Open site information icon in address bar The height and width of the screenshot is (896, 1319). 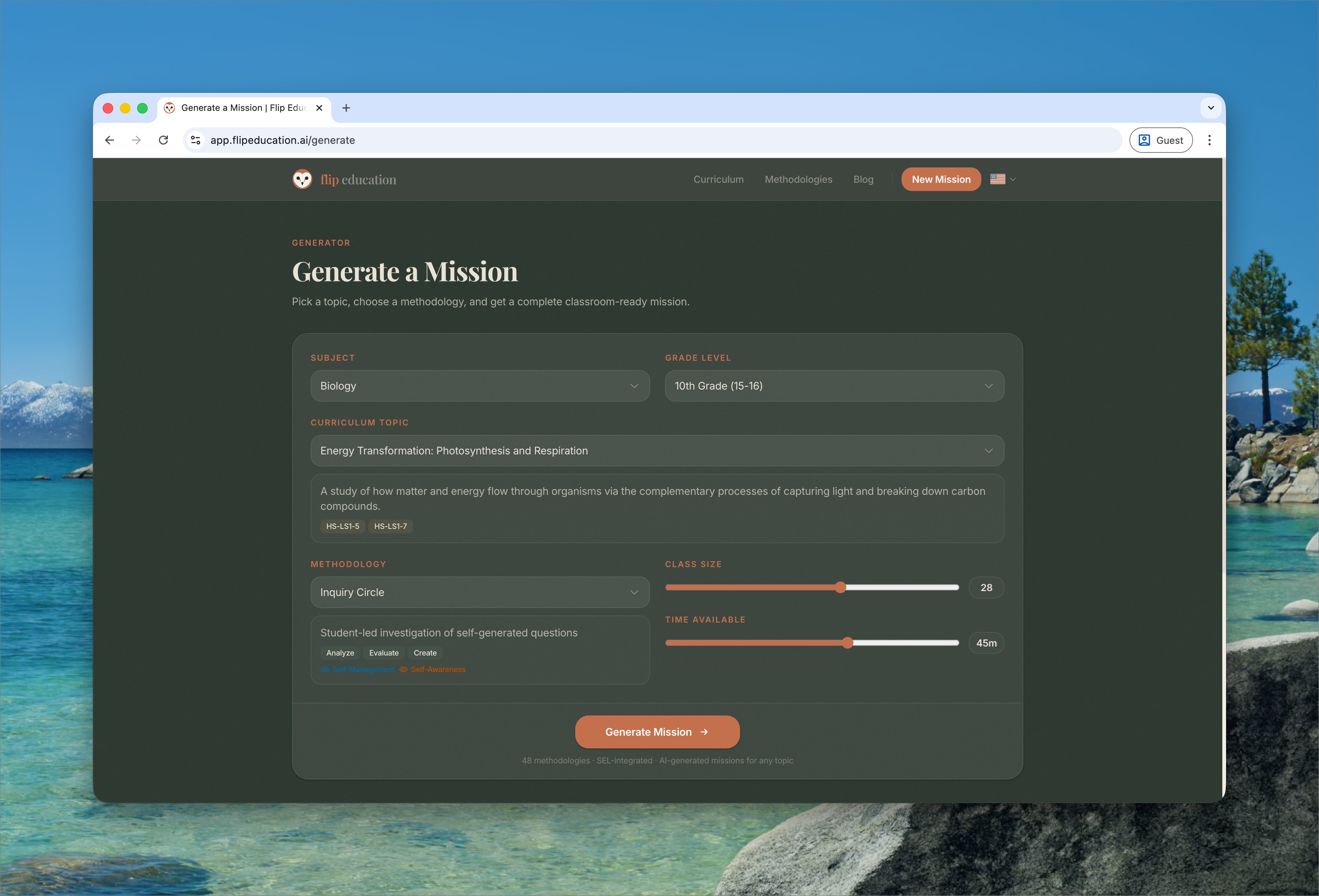pos(196,140)
